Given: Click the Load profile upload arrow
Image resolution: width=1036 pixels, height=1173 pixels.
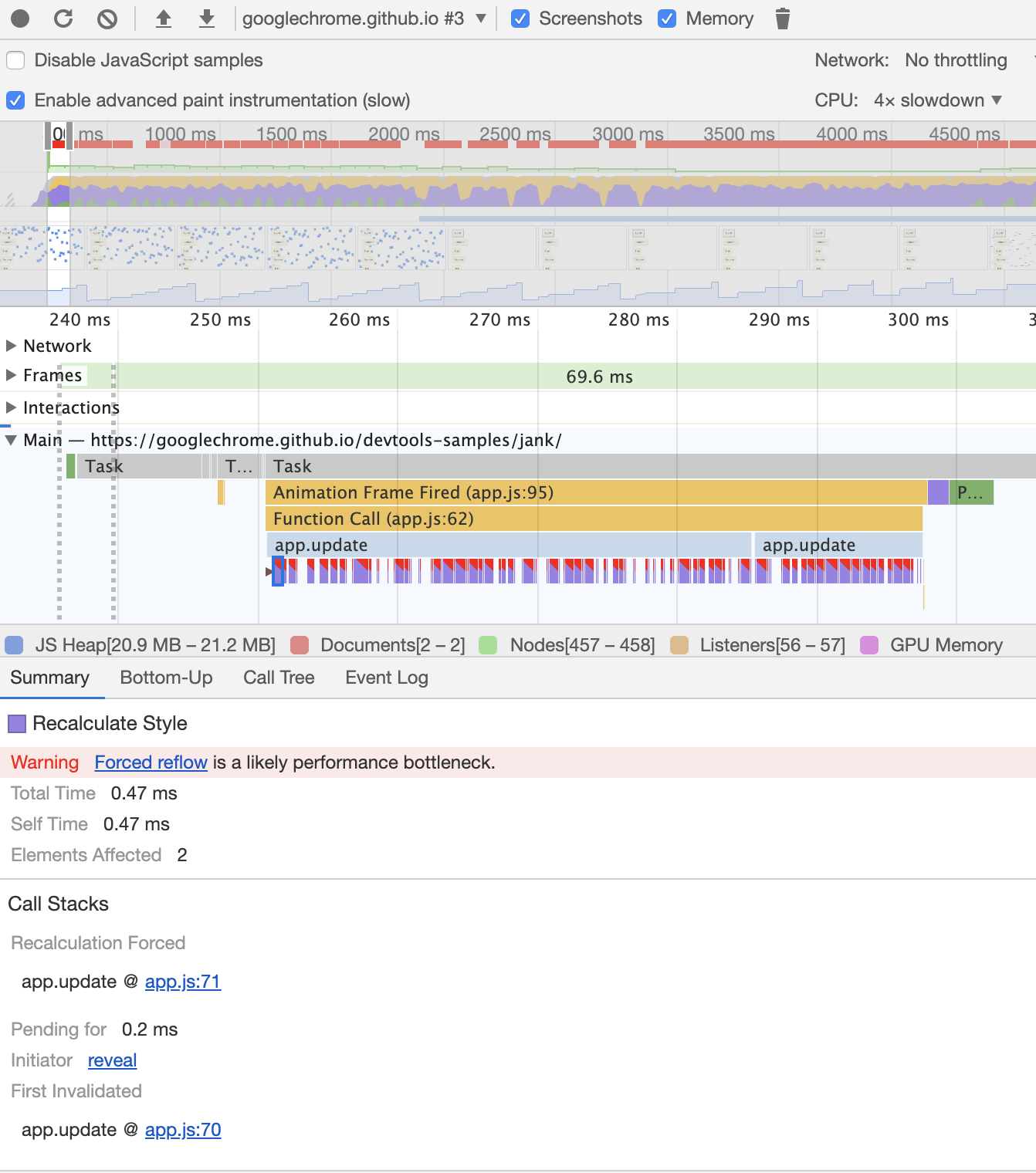Looking at the screenshot, I should pyautogui.click(x=163, y=19).
